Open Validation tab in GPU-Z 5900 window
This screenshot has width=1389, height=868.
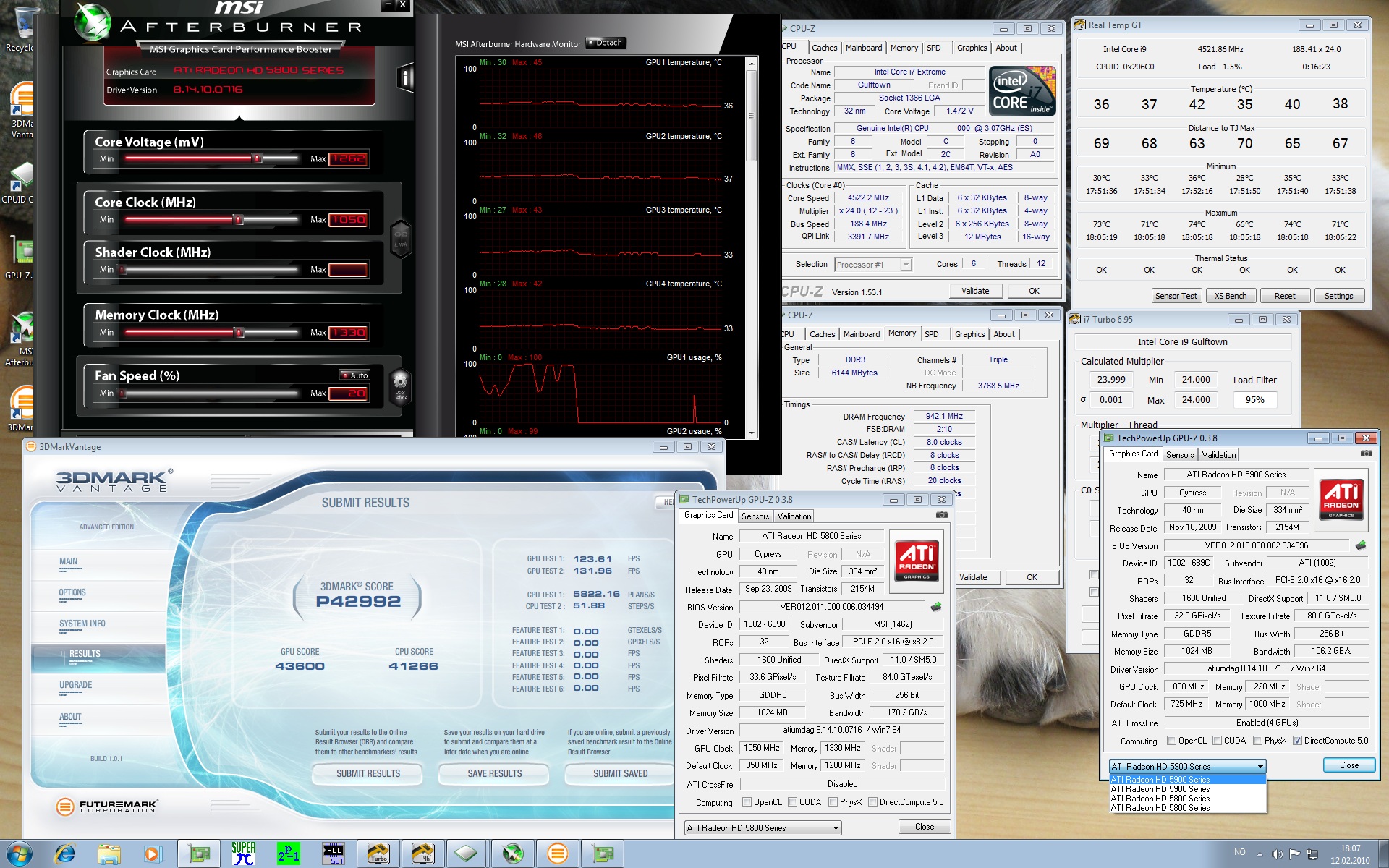pos(1219,455)
